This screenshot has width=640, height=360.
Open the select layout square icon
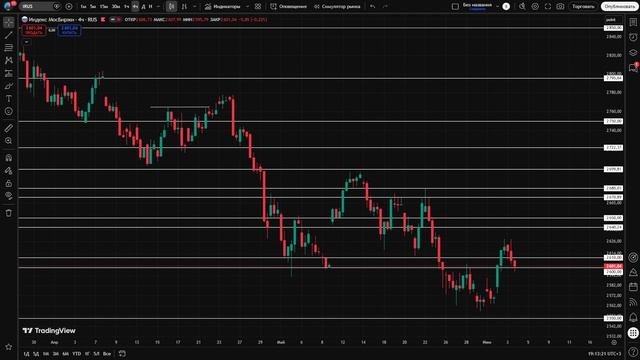coord(455,7)
